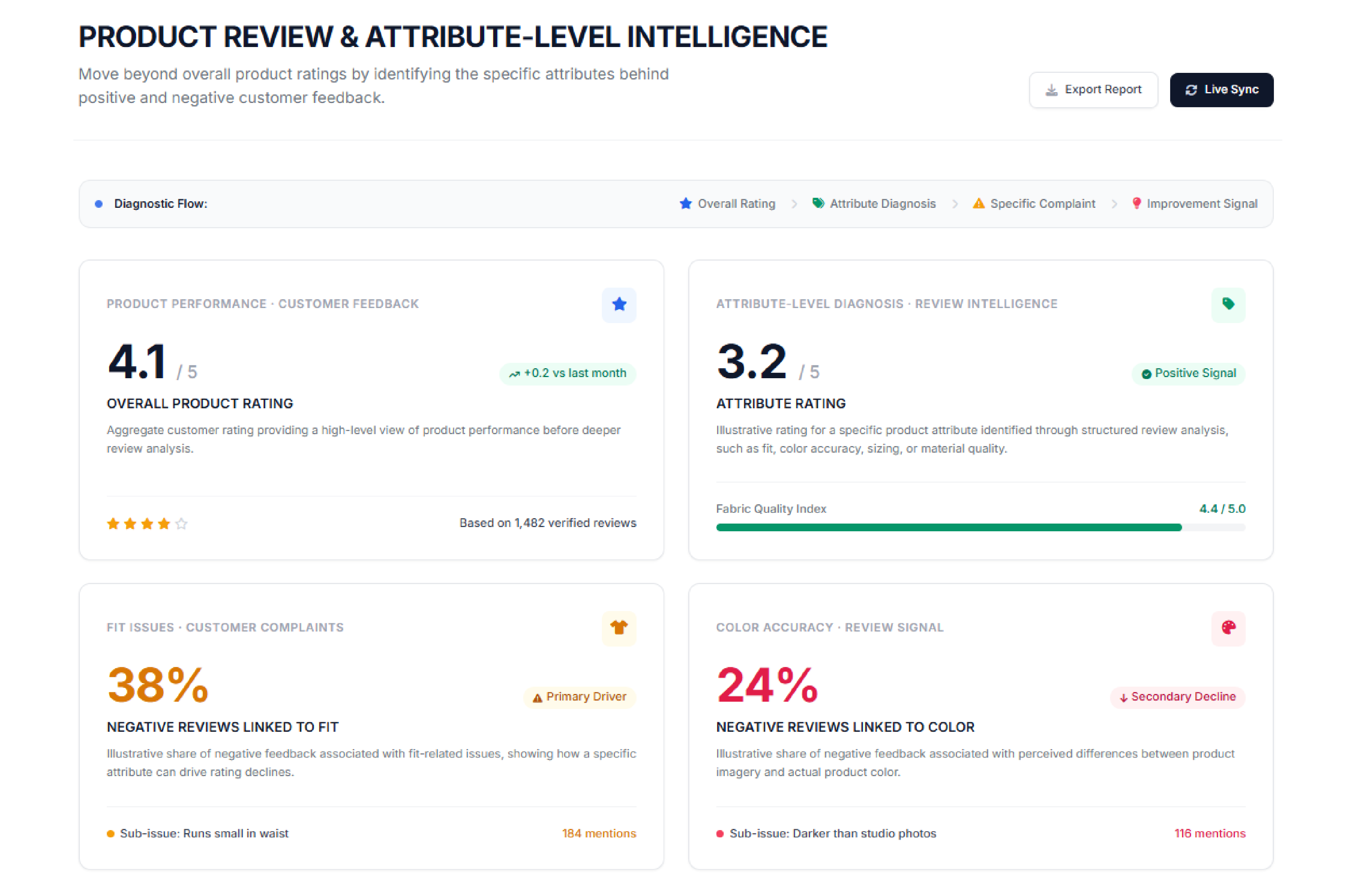The image size is (1356, 896).
Task: Click the 'Negative Reviews Linked to Fit' heading
Action: coord(222,727)
